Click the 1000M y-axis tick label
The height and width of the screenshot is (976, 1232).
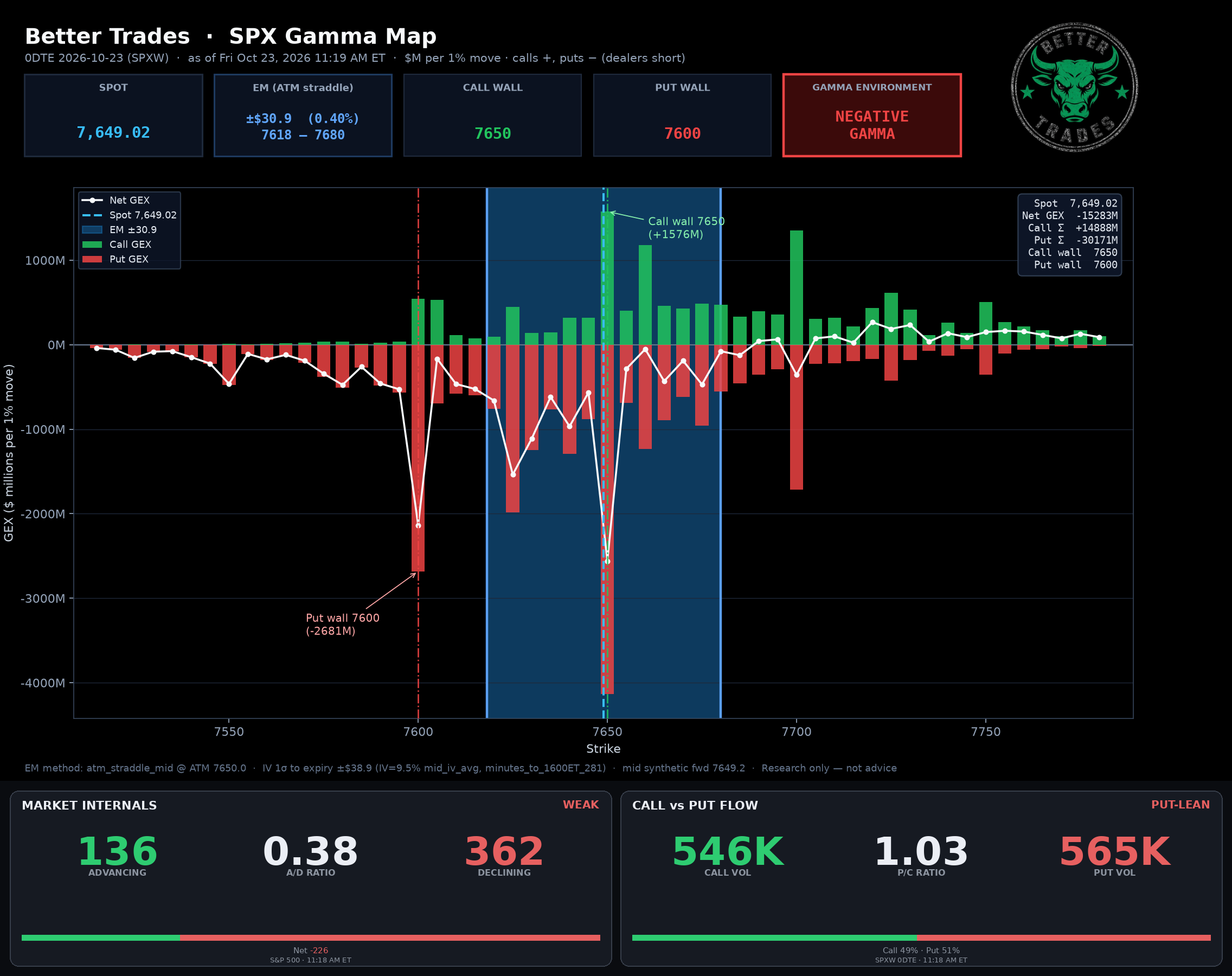coord(45,261)
